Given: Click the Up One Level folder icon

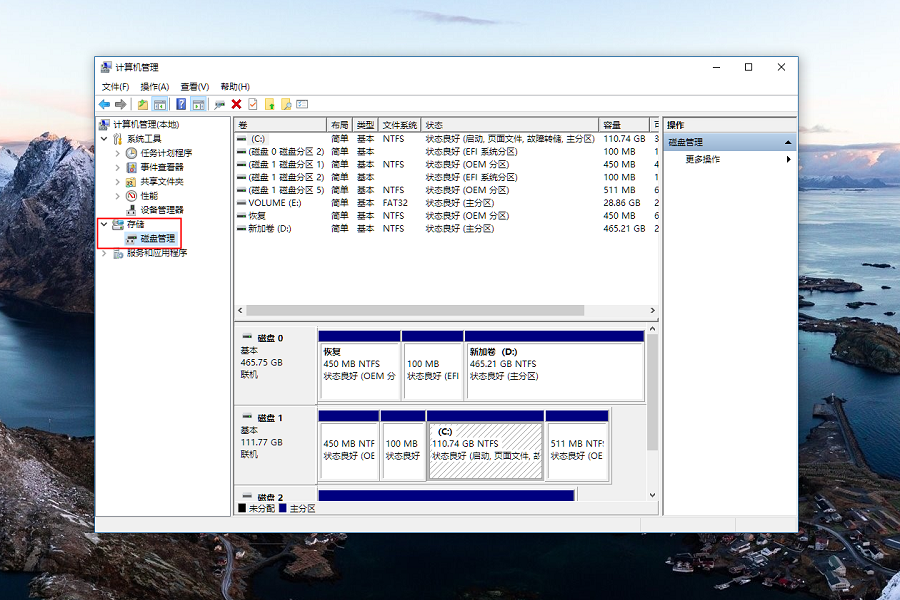Looking at the screenshot, I should [142, 104].
